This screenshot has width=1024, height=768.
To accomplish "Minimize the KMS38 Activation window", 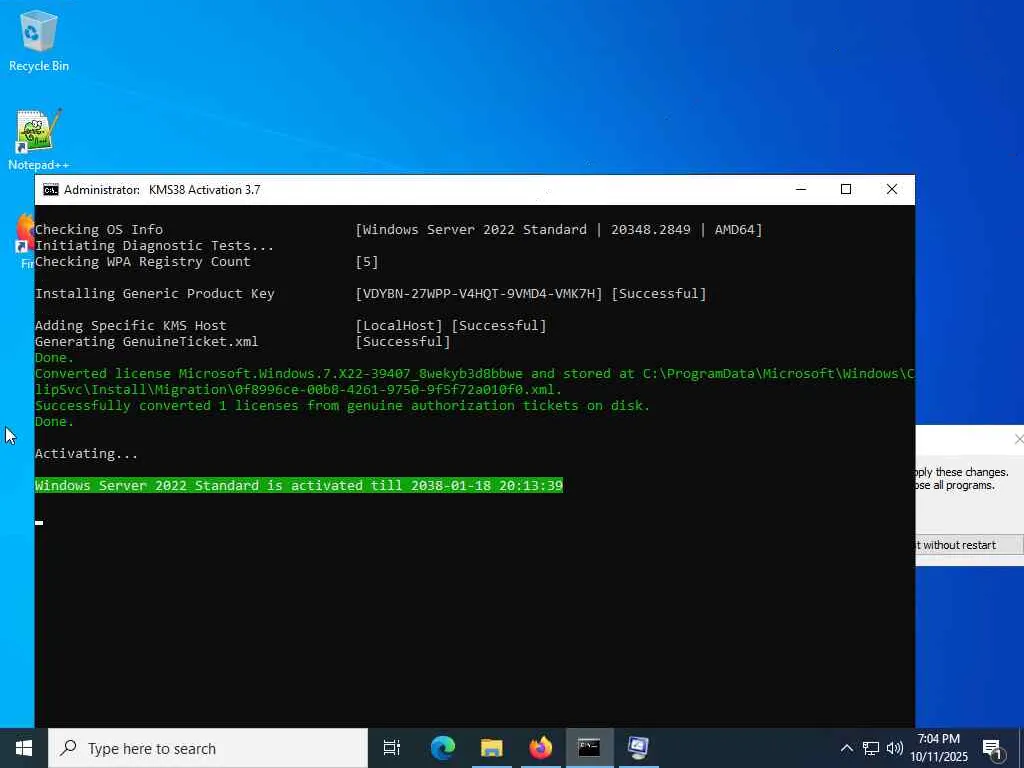I will click(801, 189).
